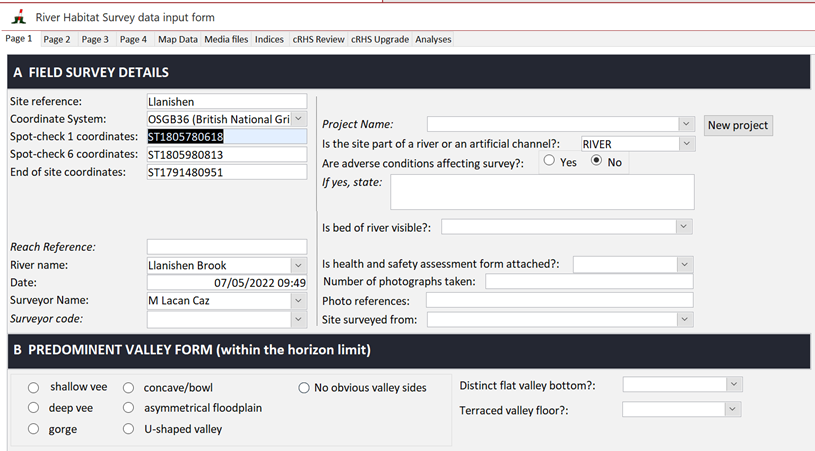Switch to the Analyses tab

[433, 39]
